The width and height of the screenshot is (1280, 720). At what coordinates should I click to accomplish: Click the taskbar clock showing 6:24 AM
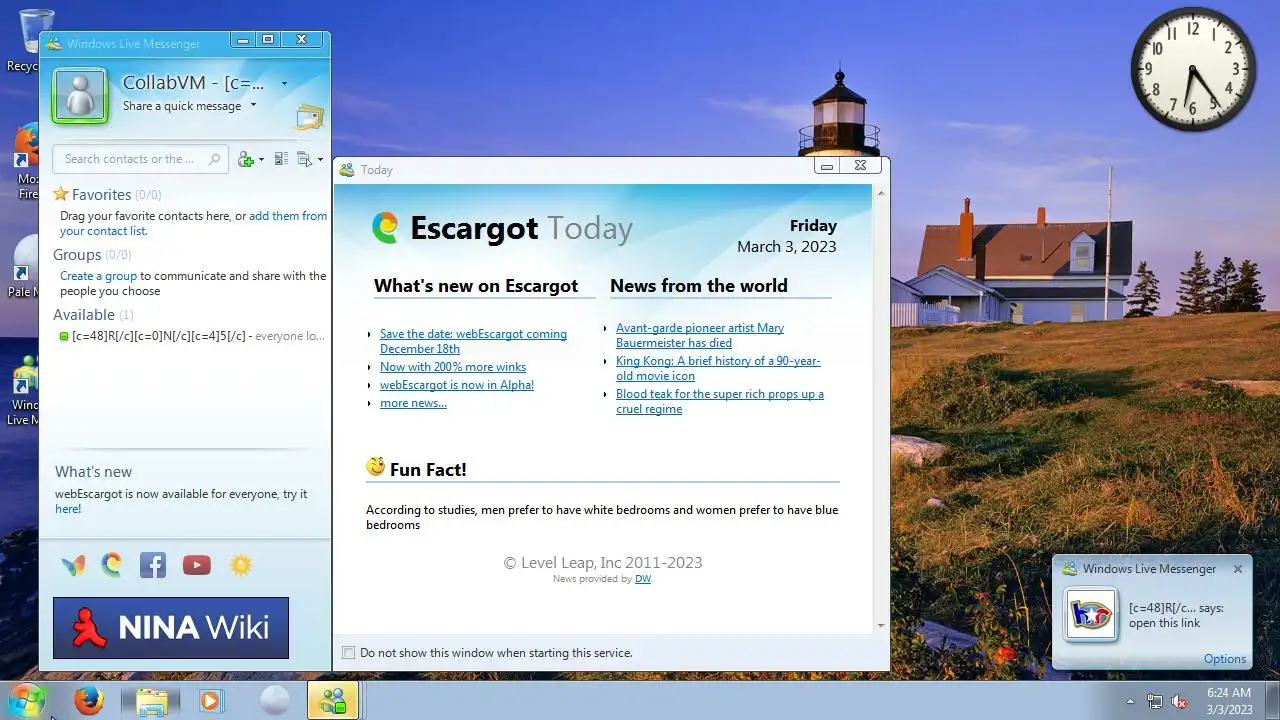1229,701
